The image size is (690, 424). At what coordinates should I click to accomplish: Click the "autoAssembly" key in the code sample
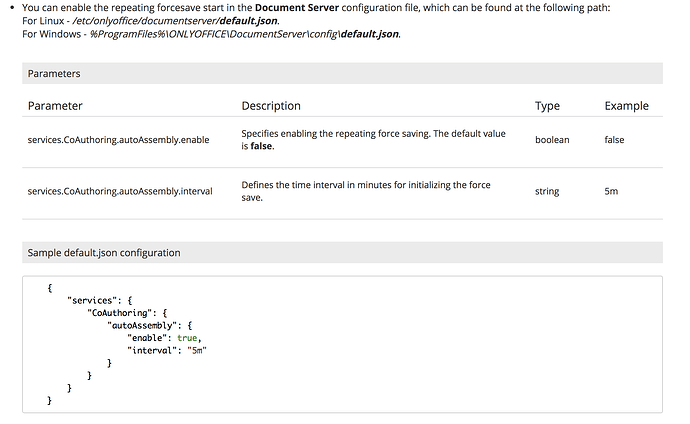[x=145, y=325]
